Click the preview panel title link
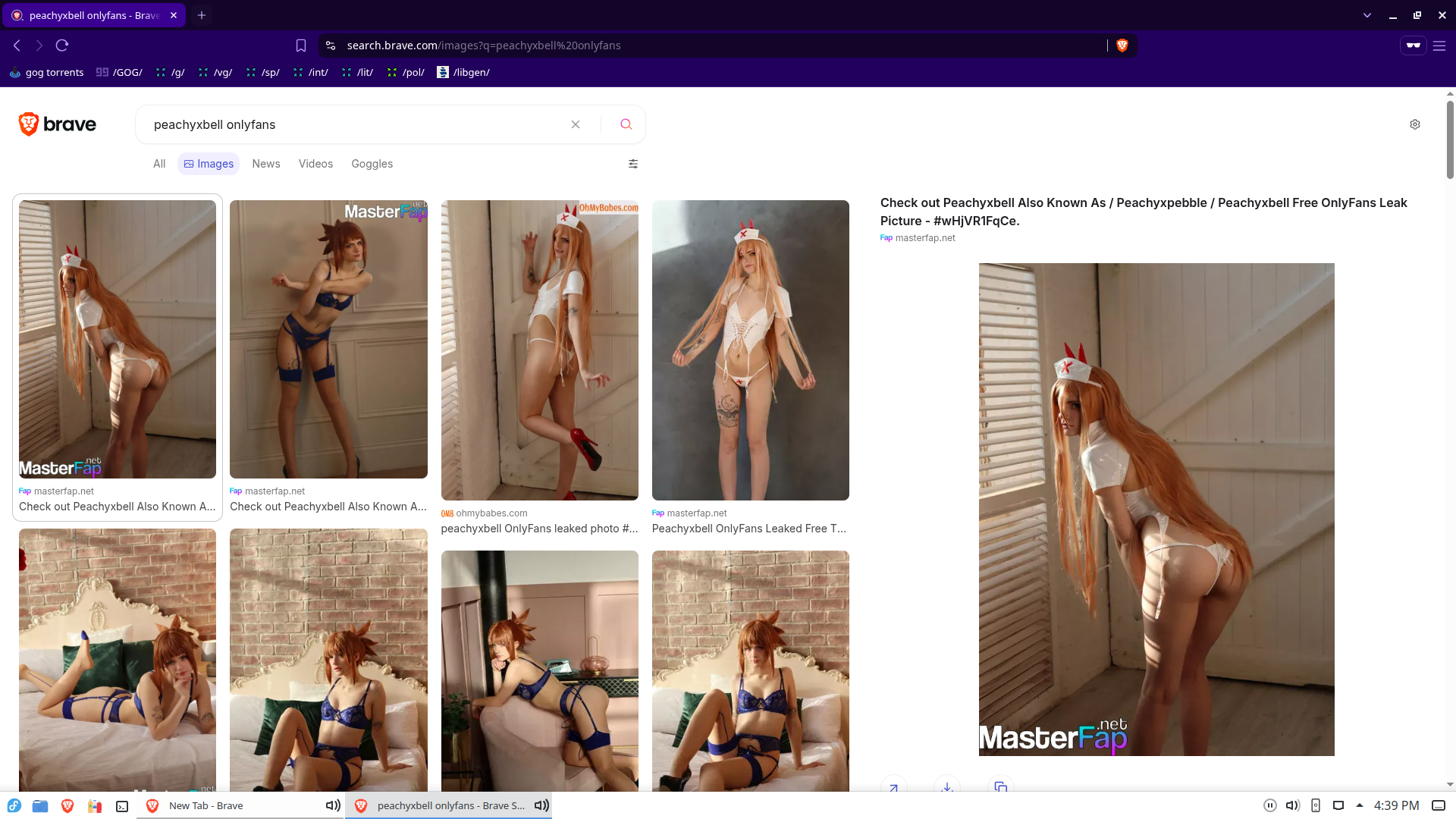 tap(1144, 212)
